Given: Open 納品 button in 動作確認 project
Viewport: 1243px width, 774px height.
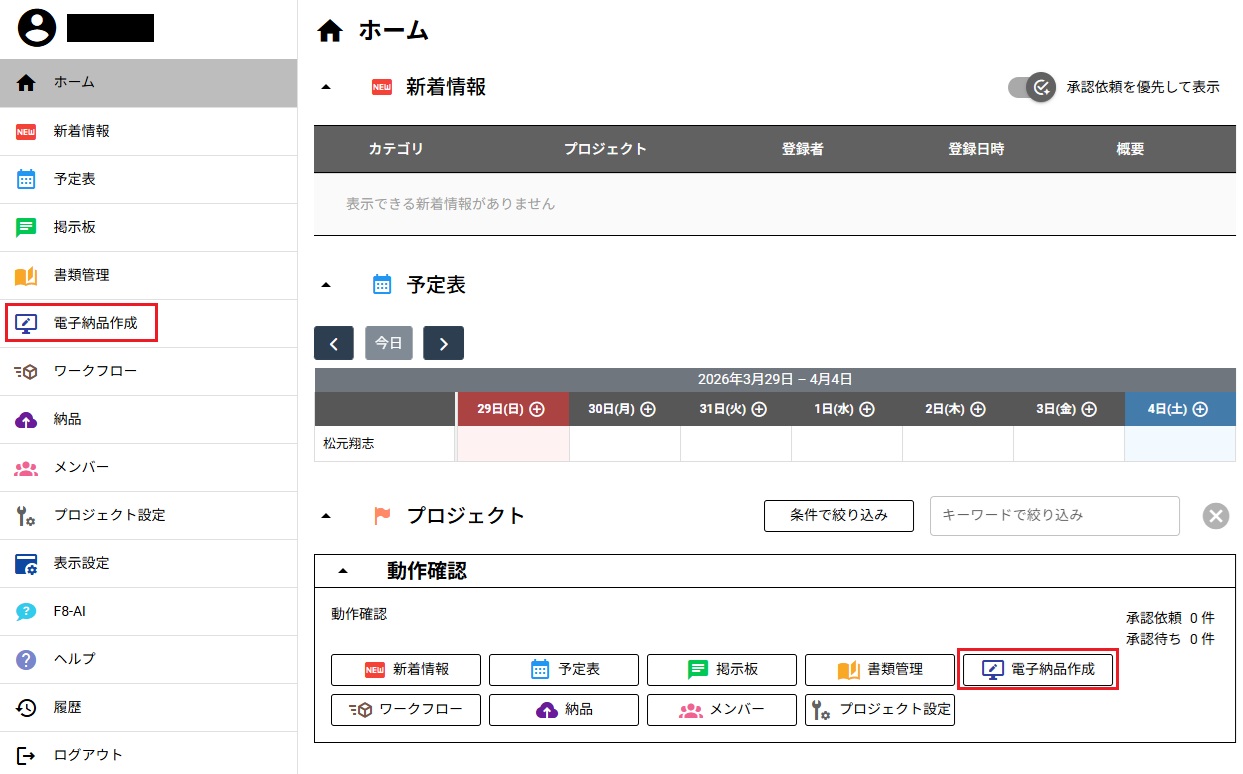Looking at the screenshot, I should tap(564, 710).
